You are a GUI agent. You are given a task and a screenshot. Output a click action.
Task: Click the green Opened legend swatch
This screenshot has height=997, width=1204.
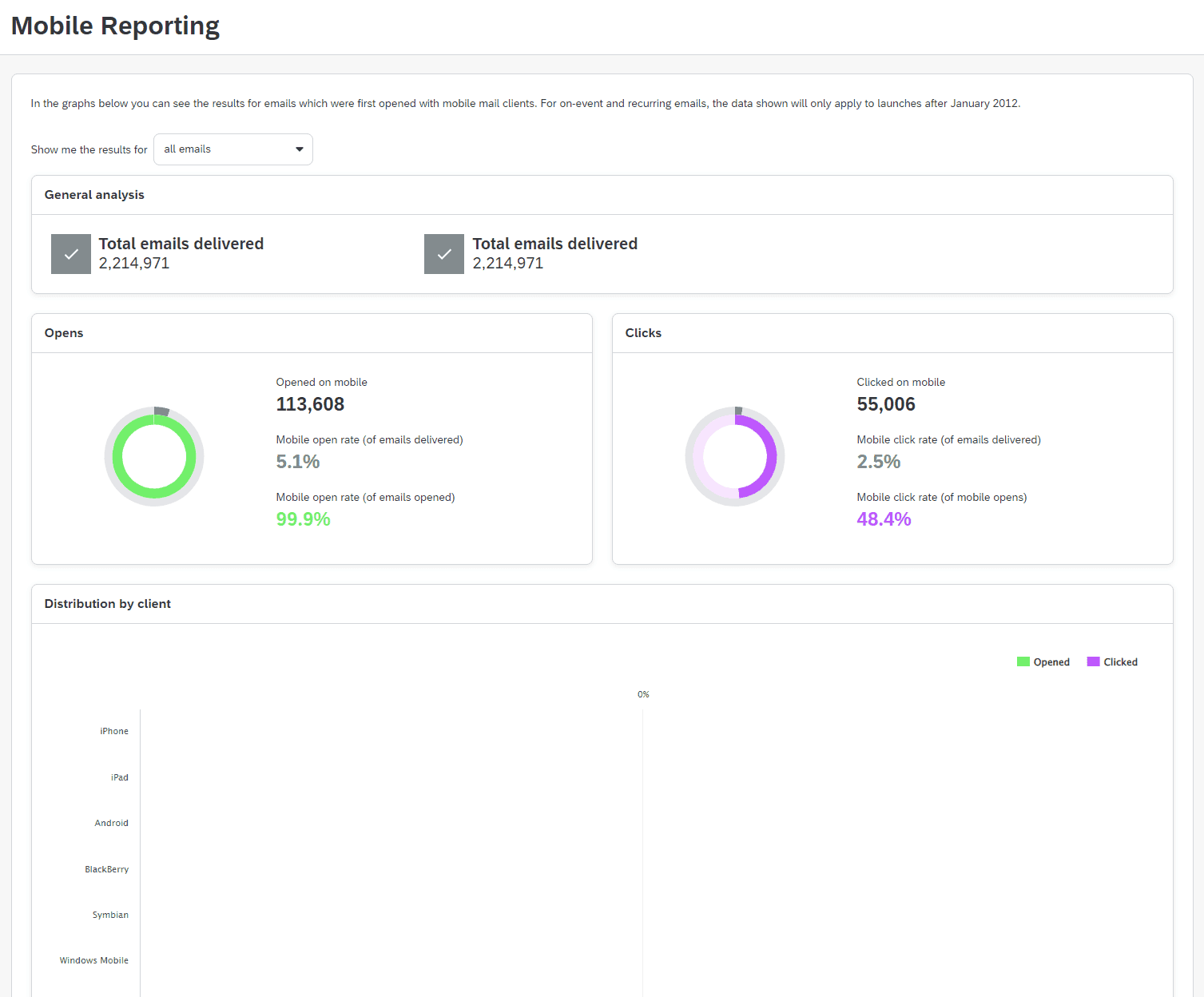(1023, 661)
